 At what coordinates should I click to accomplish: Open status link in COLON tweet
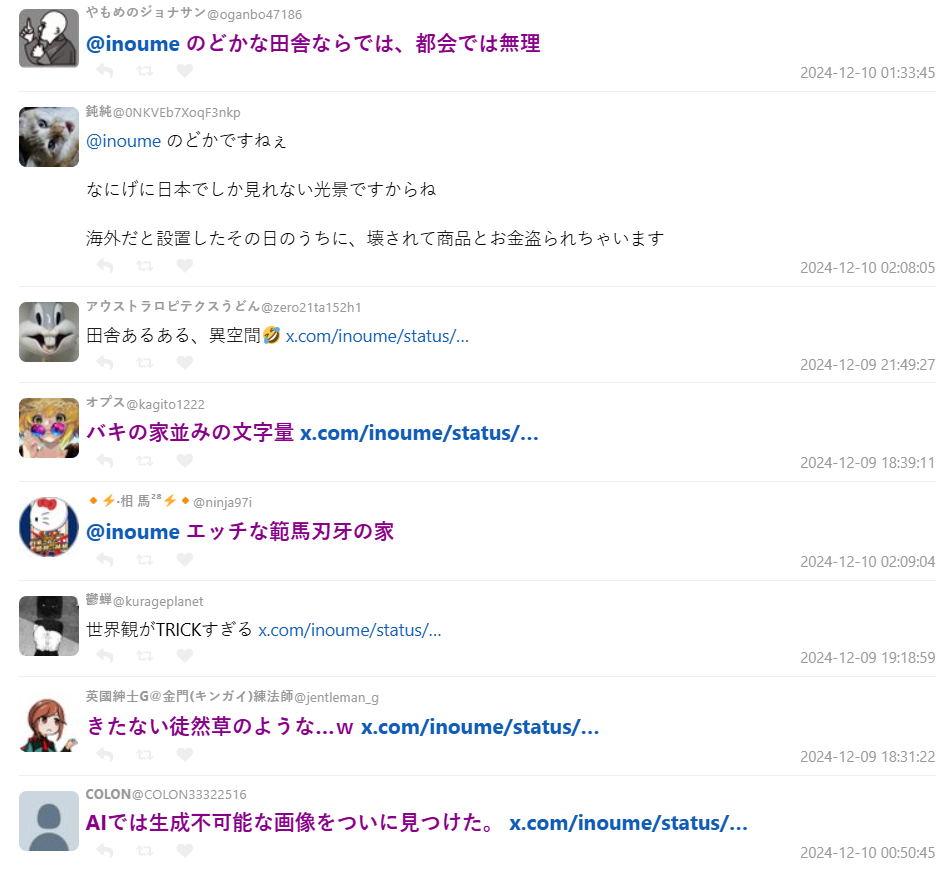(x=628, y=823)
